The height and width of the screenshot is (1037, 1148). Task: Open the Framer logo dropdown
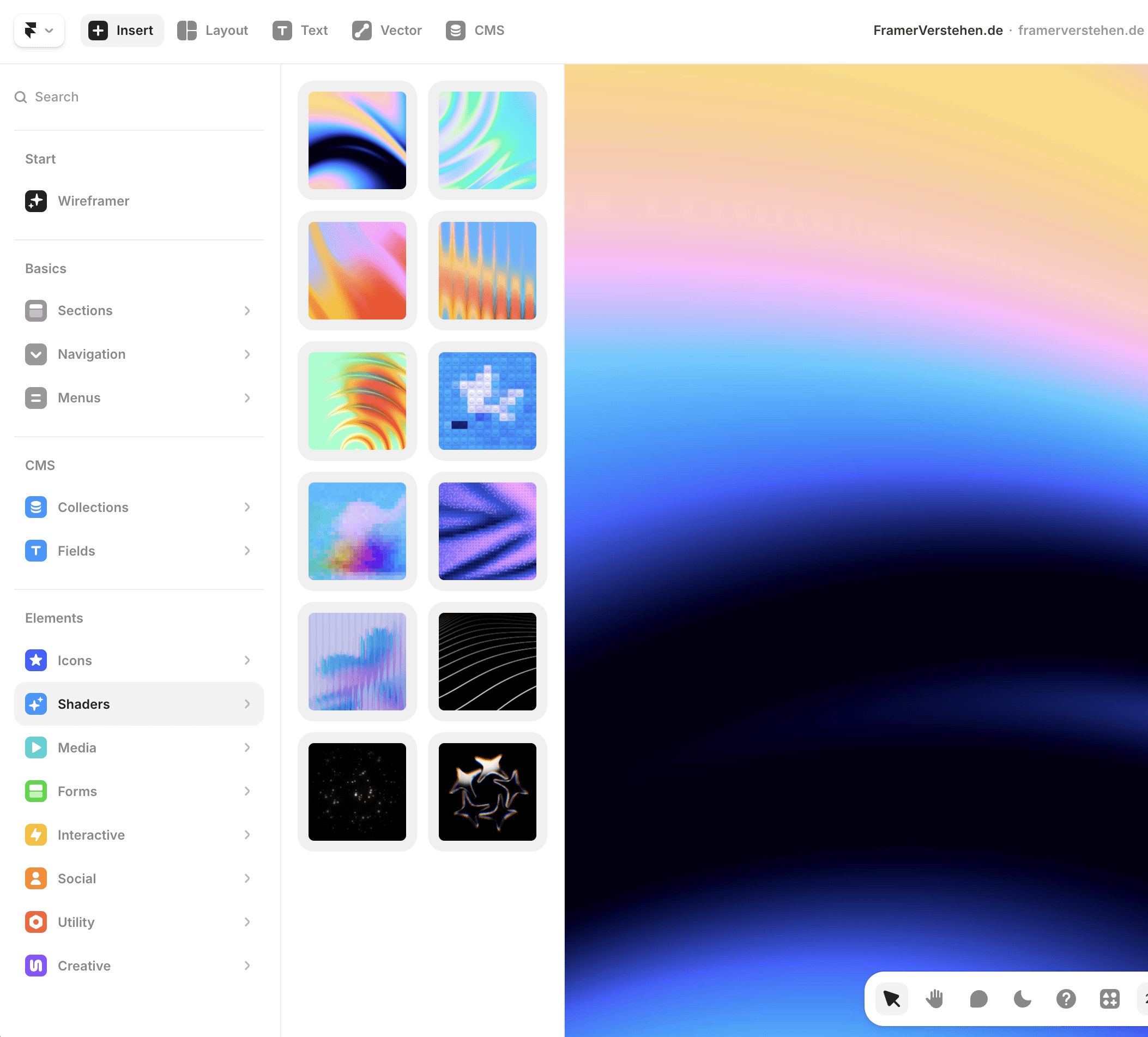coord(39,30)
